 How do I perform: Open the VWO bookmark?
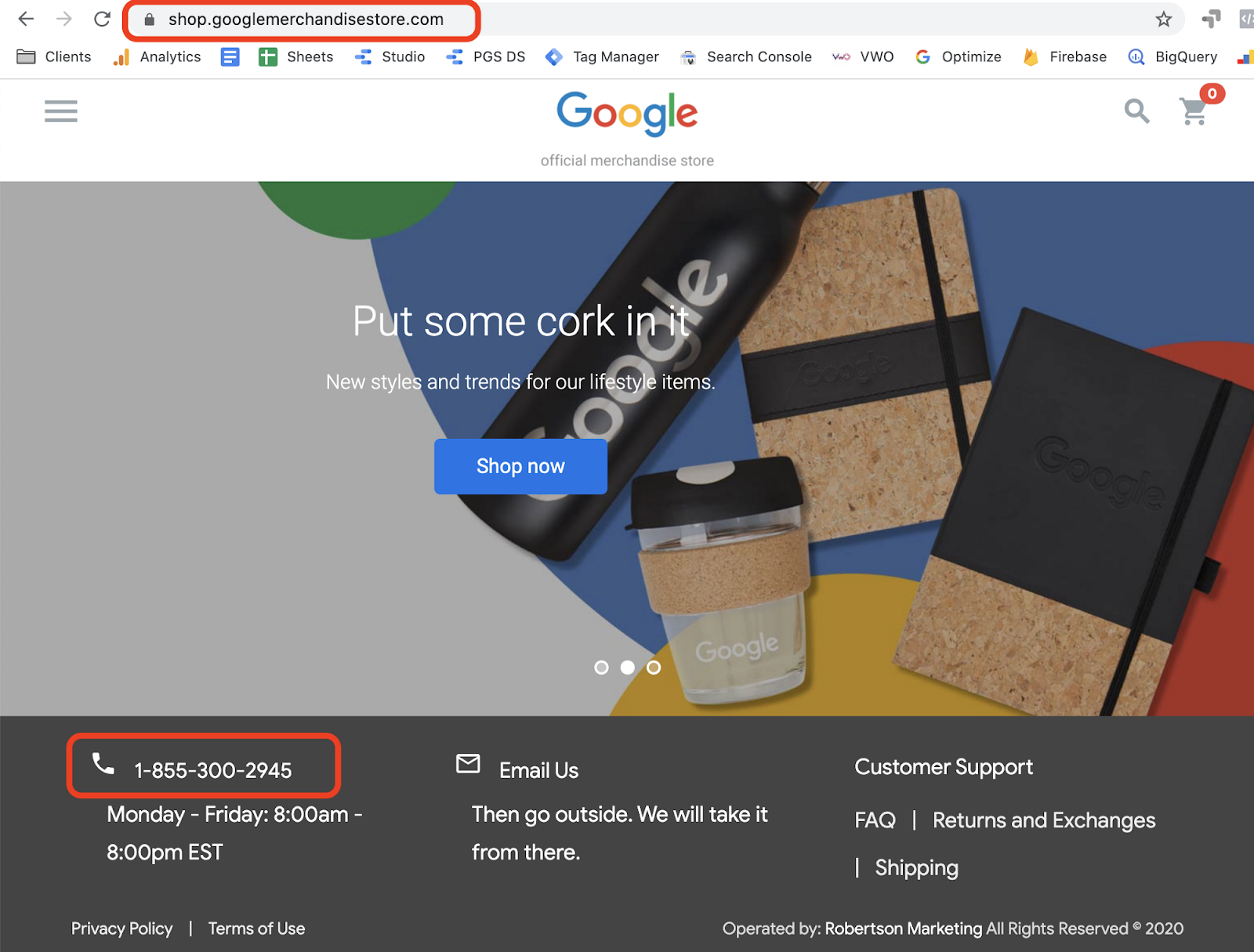[863, 56]
